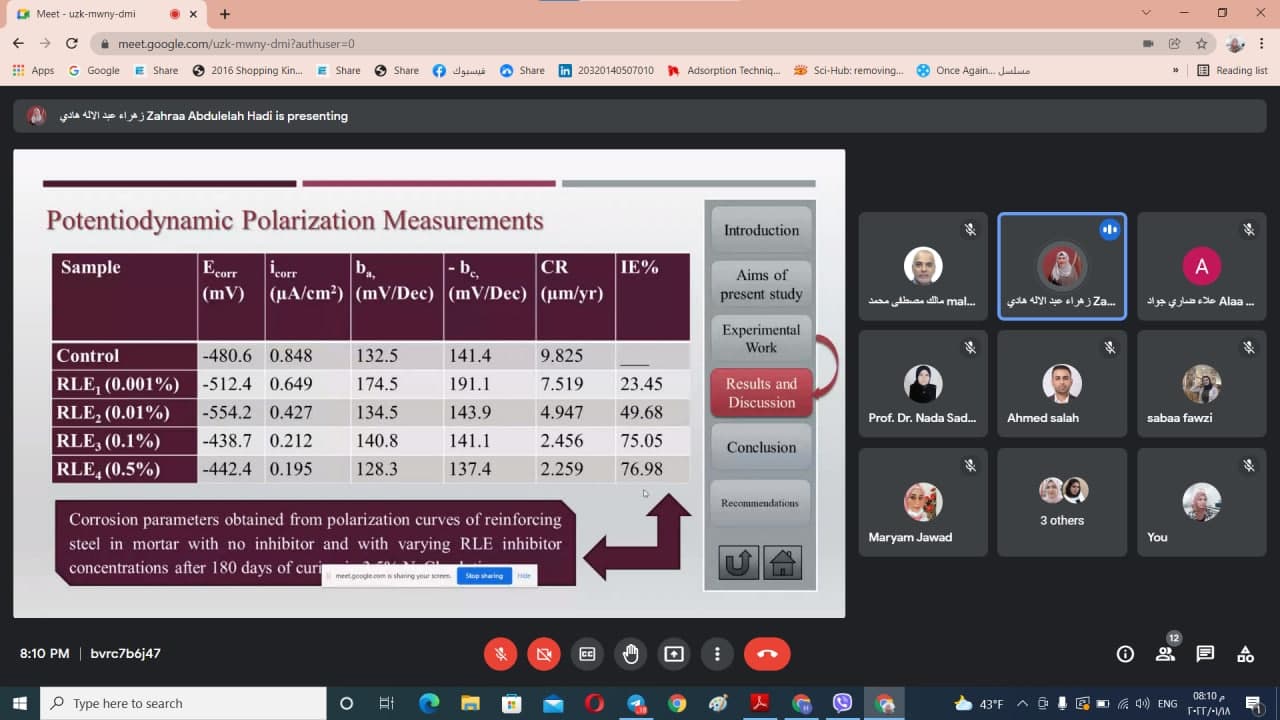Open the activities panel icon
This screenshot has width=1280, height=720.
pyautogui.click(x=1245, y=654)
